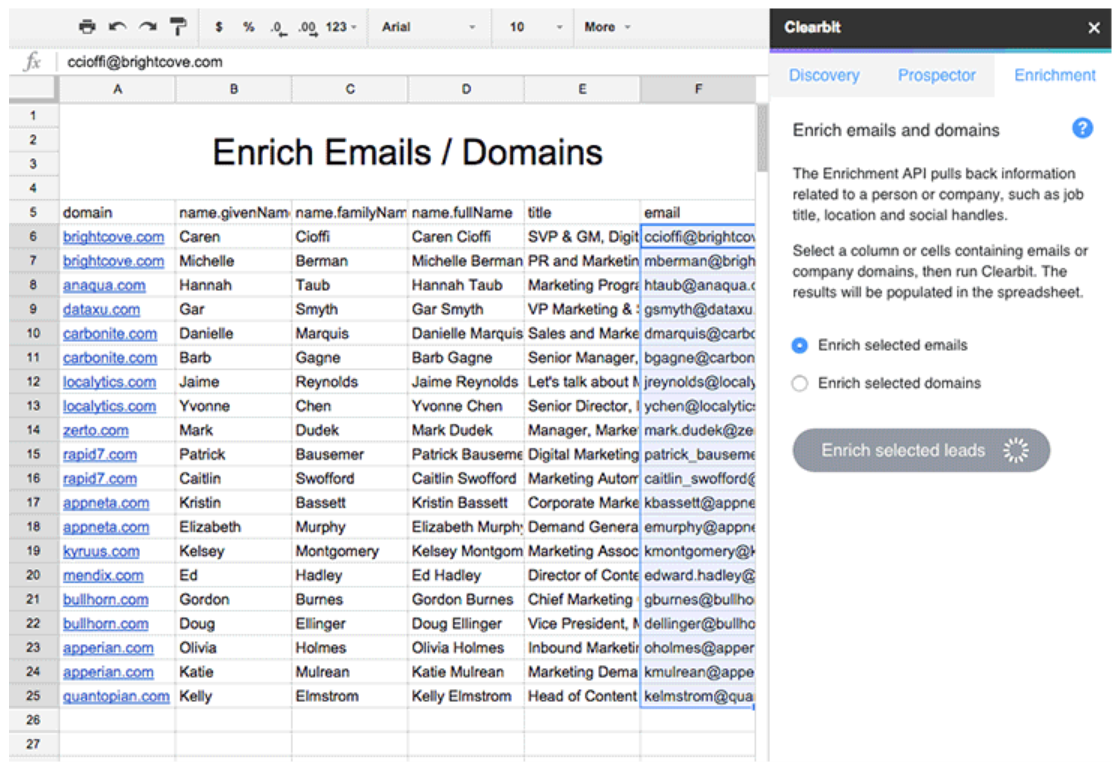1120x768 pixels.
Task: Open localytics.com link in row 12
Action: [x=109, y=382]
